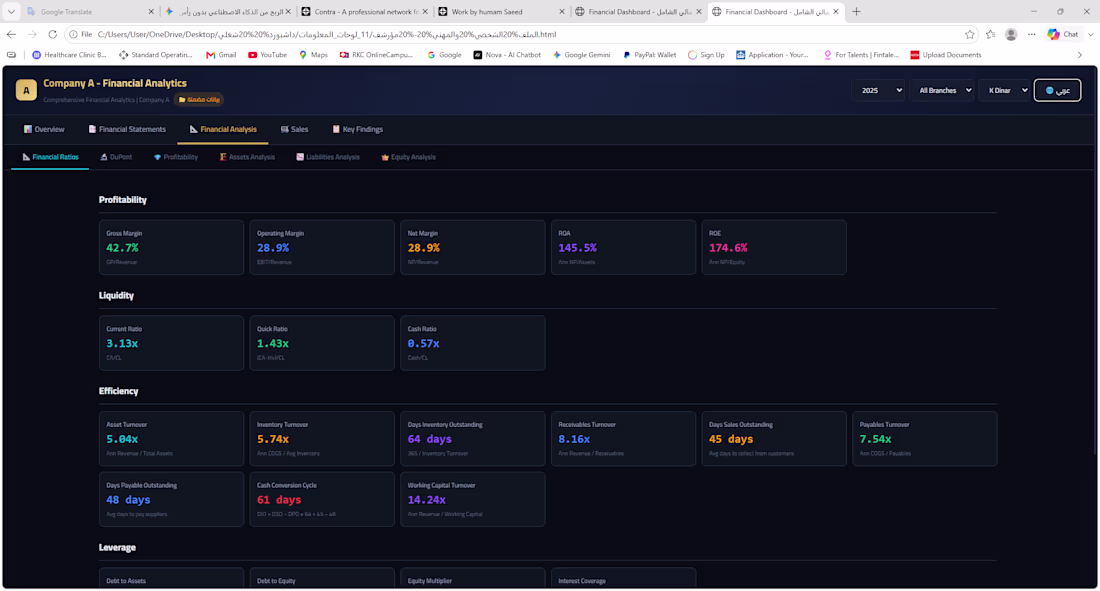Screen dimensions: 1100x591
Task: Expand the bookmarks bar overflow chevron
Action: coord(1080,55)
